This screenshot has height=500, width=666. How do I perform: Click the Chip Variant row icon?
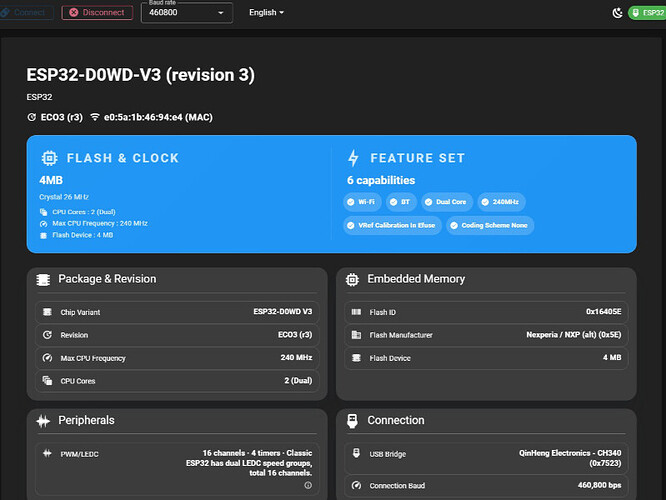(47, 312)
